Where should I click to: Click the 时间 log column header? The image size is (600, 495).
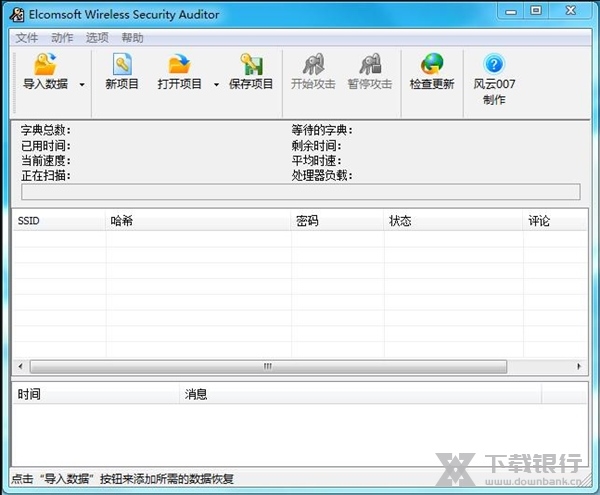pyautogui.click(x=96, y=394)
